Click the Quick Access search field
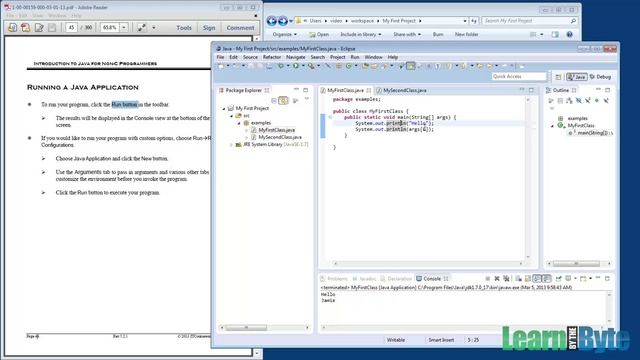Viewport: 640px width, 360px height. [x=519, y=77]
